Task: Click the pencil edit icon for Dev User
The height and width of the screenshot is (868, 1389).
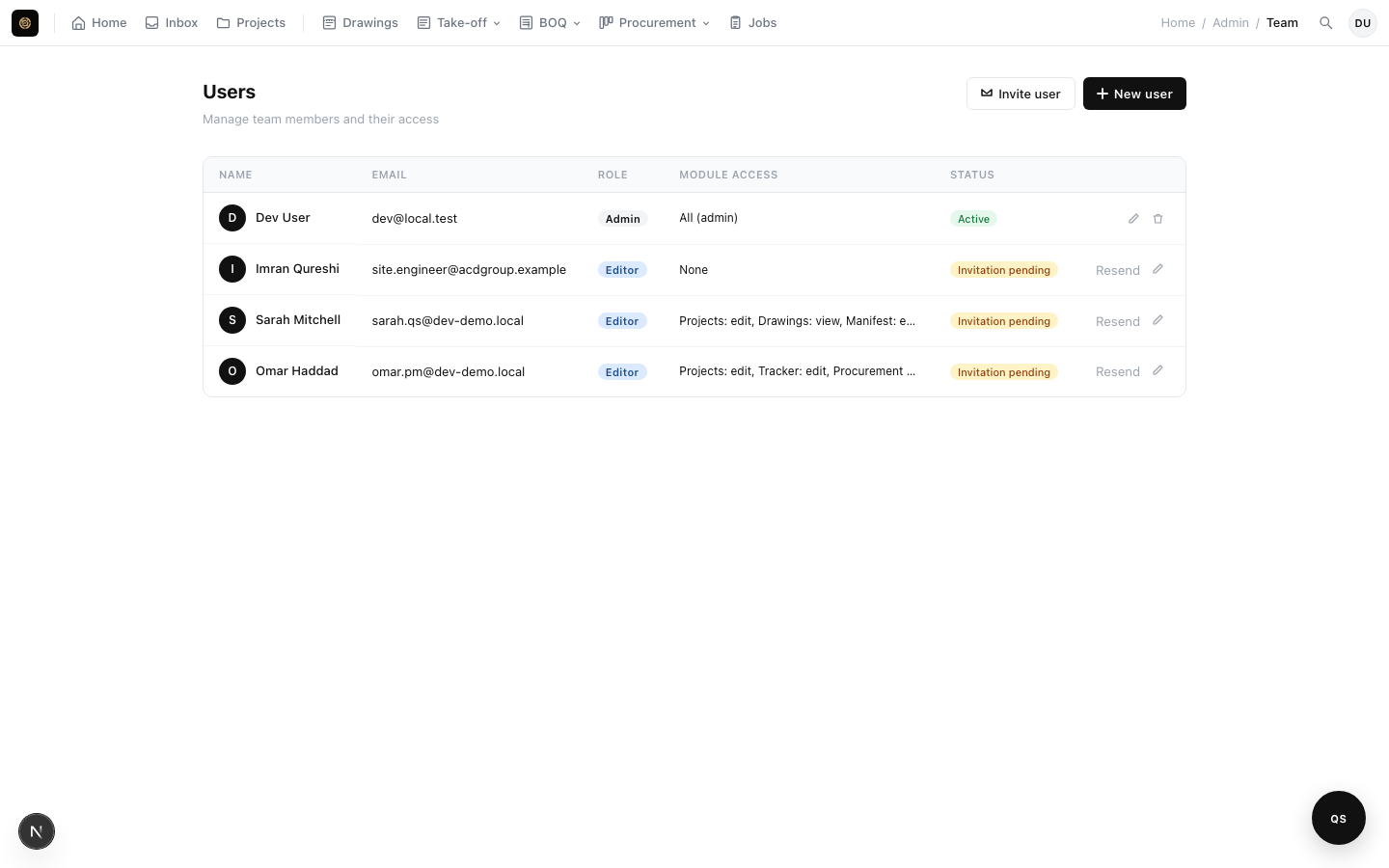Action: [x=1133, y=219]
